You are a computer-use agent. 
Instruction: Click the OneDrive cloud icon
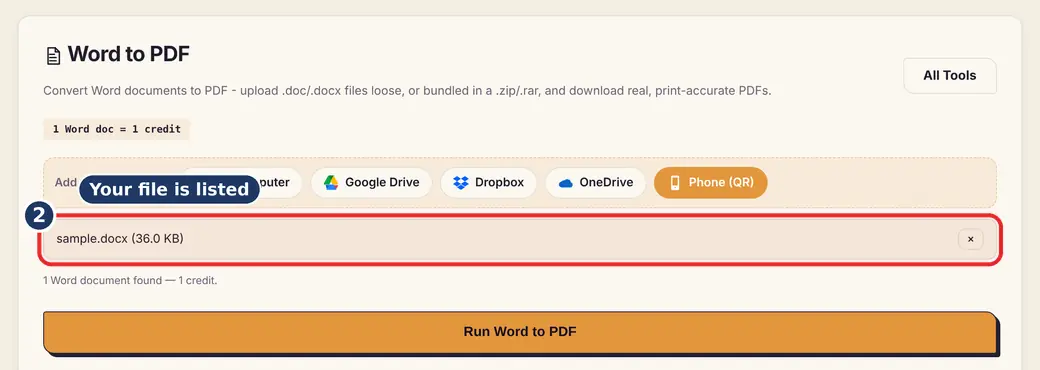click(565, 183)
